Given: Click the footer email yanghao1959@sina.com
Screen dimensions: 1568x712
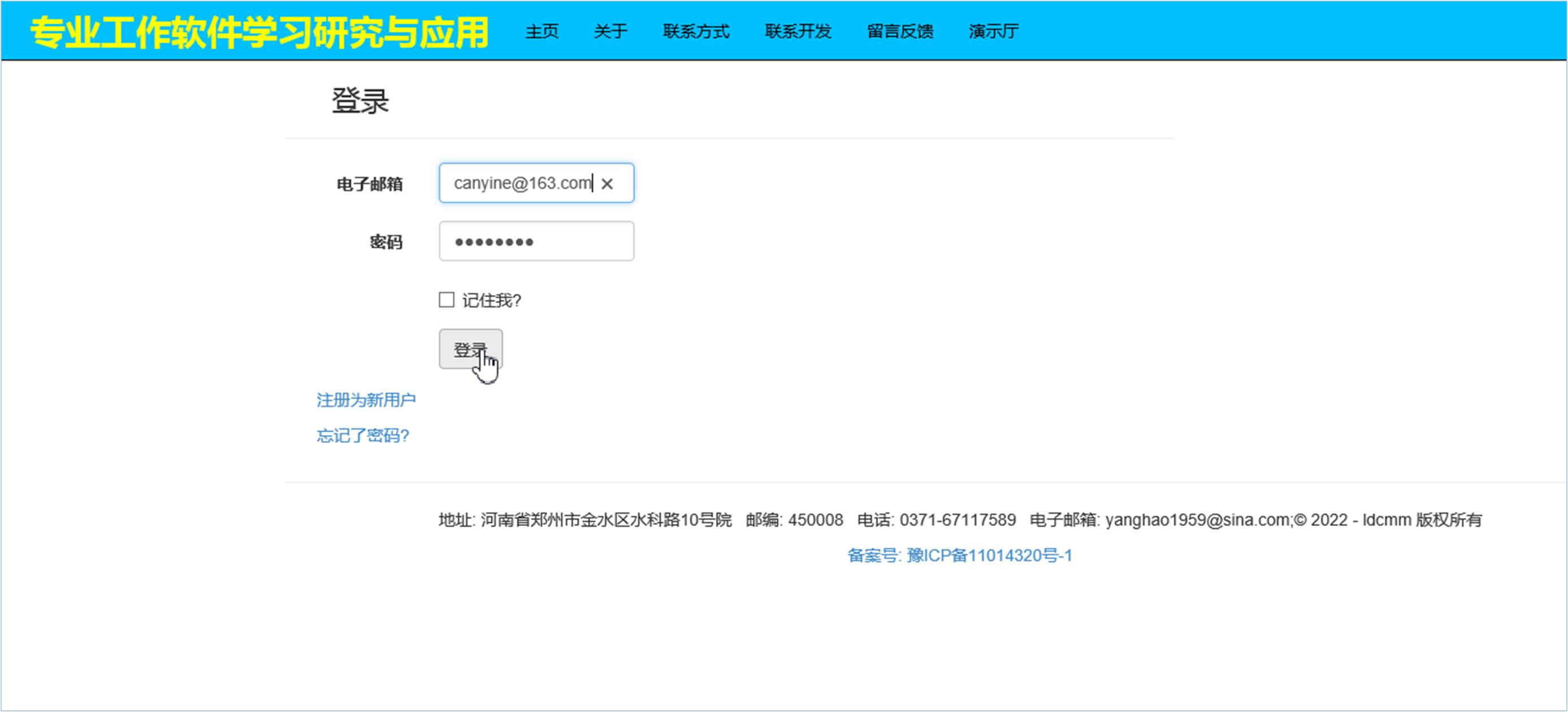Looking at the screenshot, I should 1197,520.
